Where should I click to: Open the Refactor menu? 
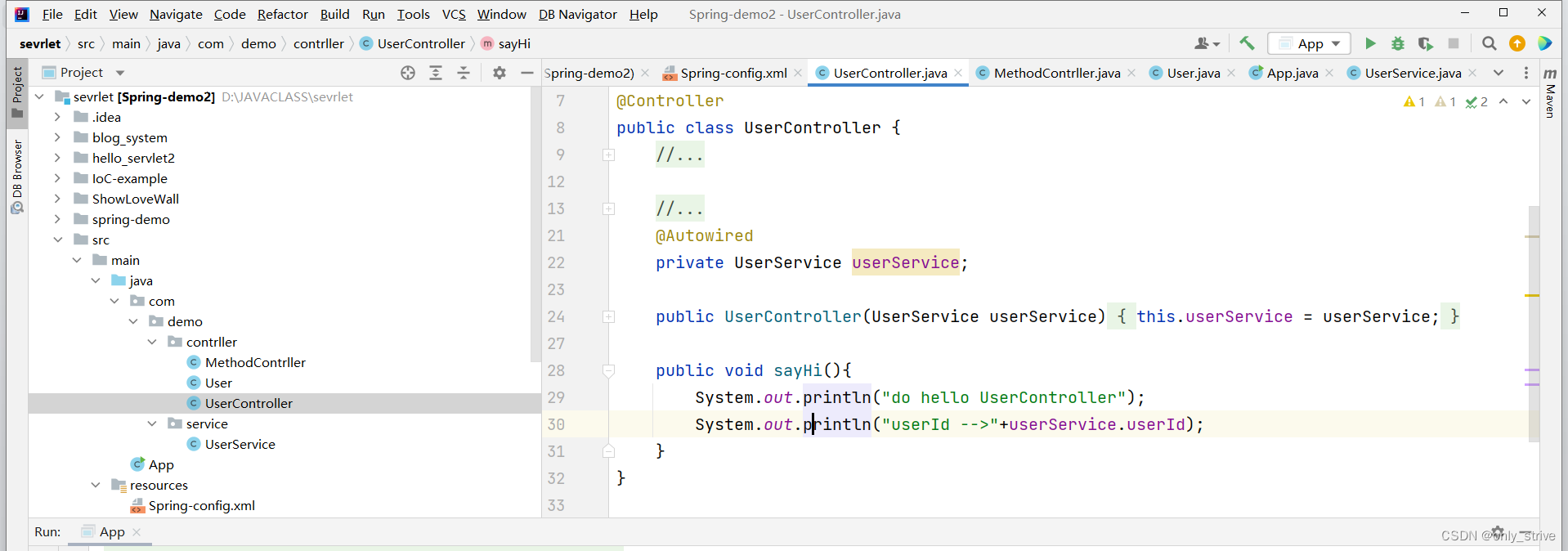click(x=283, y=14)
